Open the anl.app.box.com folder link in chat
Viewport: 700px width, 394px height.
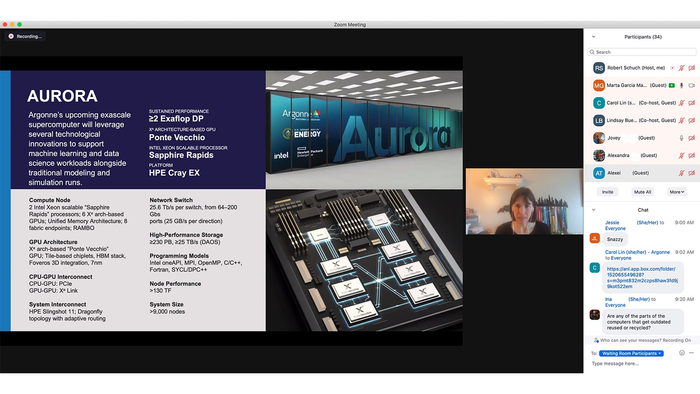click(642, 278)
